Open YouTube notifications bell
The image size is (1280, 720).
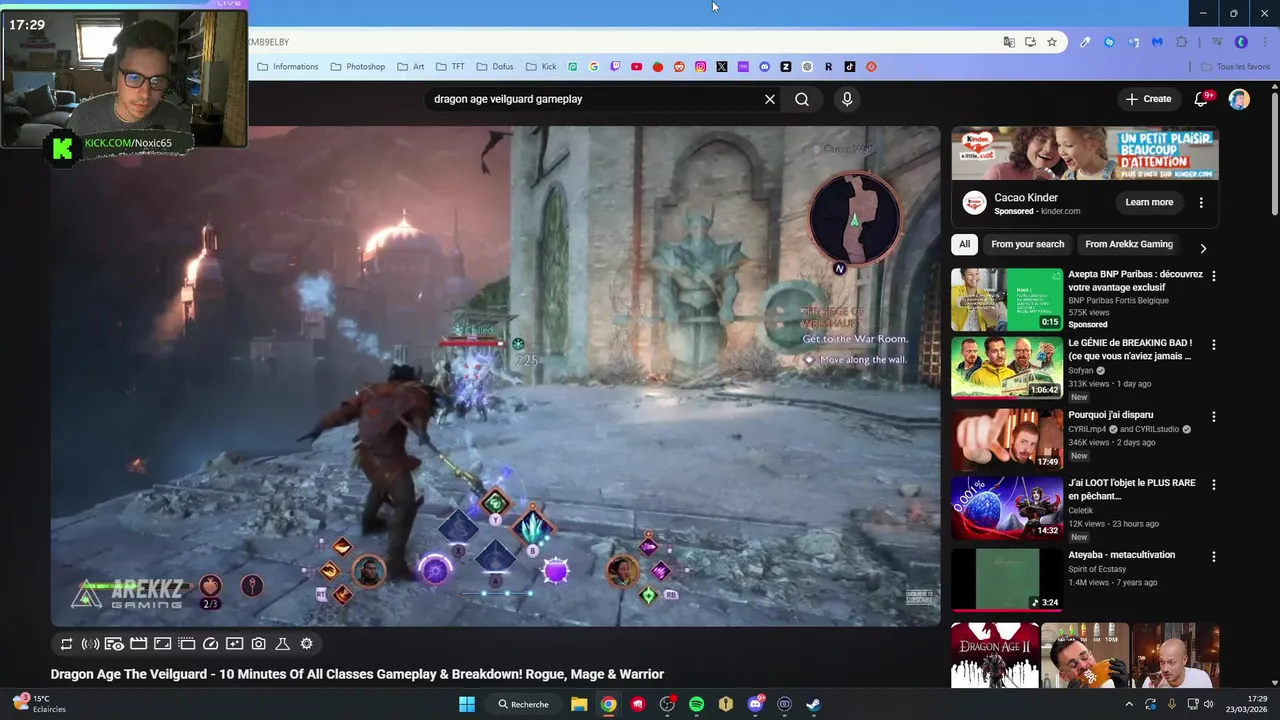coord(1202,99)
